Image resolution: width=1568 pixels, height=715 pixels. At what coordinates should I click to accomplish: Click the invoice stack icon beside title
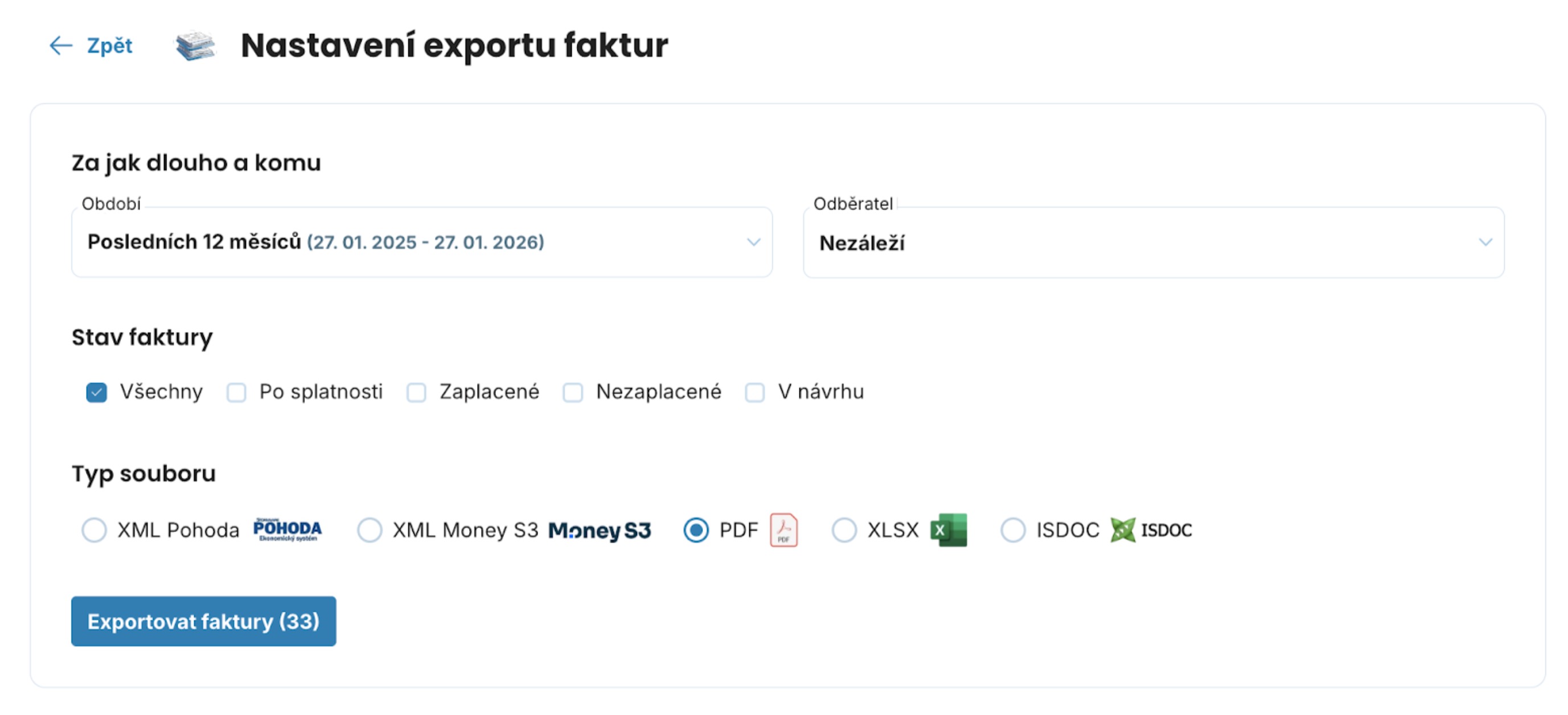pyautogui.click(x=195, y=46)
